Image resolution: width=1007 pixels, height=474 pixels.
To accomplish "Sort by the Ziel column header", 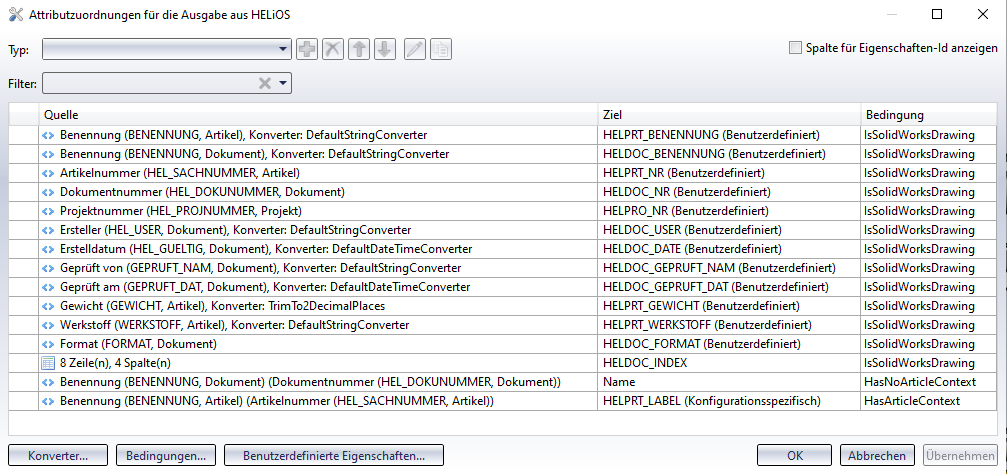I will coord(730,115).
